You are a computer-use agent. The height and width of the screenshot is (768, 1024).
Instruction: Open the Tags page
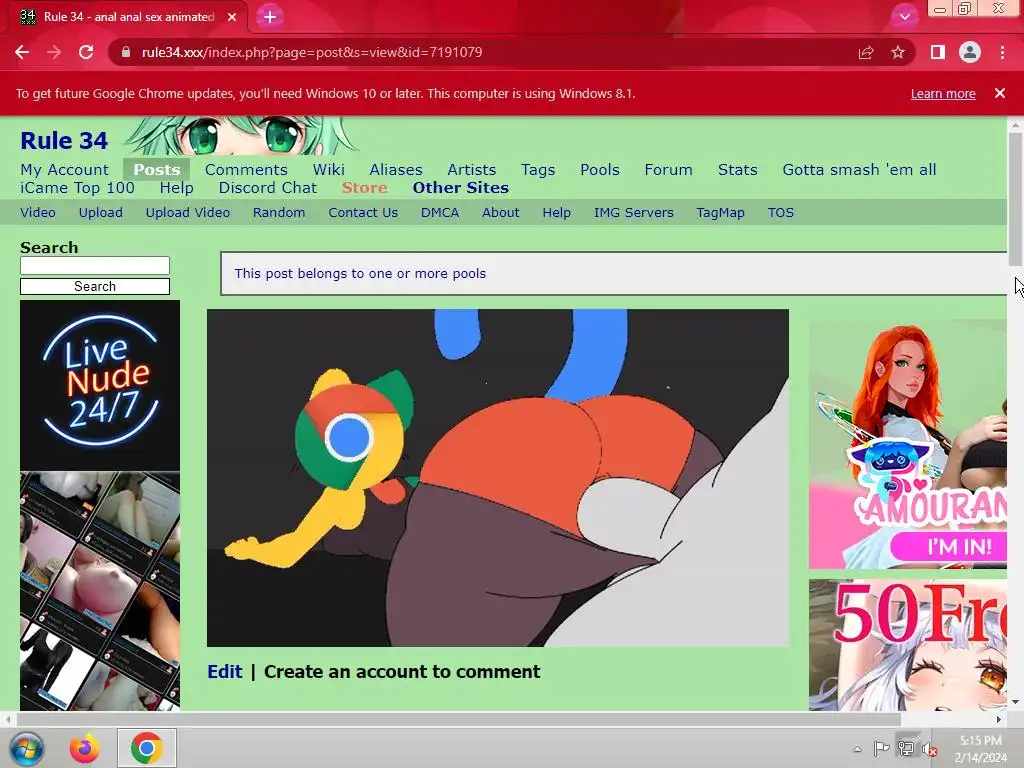click(x=538, y=170)
